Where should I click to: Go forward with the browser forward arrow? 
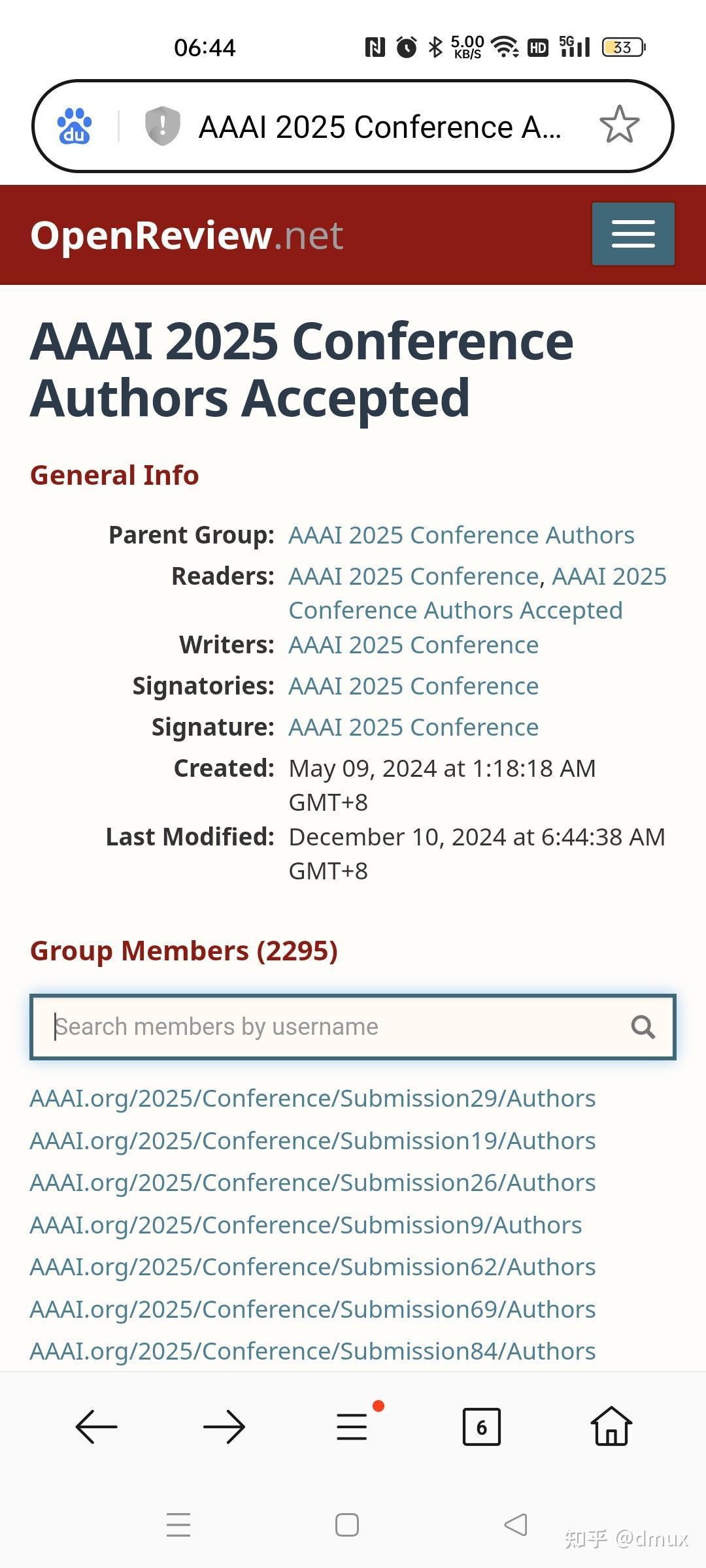(224, 1427)
